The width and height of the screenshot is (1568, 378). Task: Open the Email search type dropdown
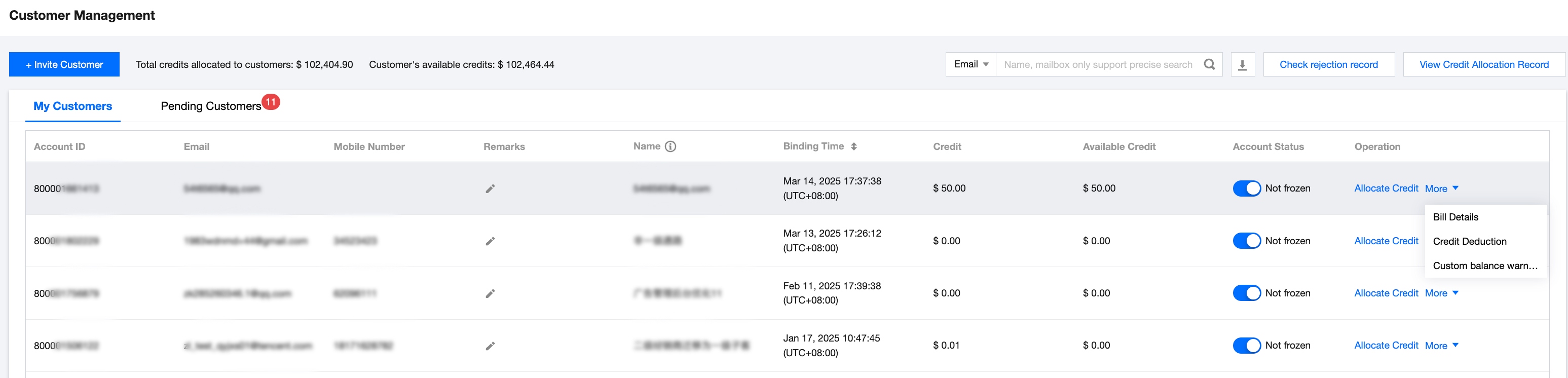(x=971, y=64)
